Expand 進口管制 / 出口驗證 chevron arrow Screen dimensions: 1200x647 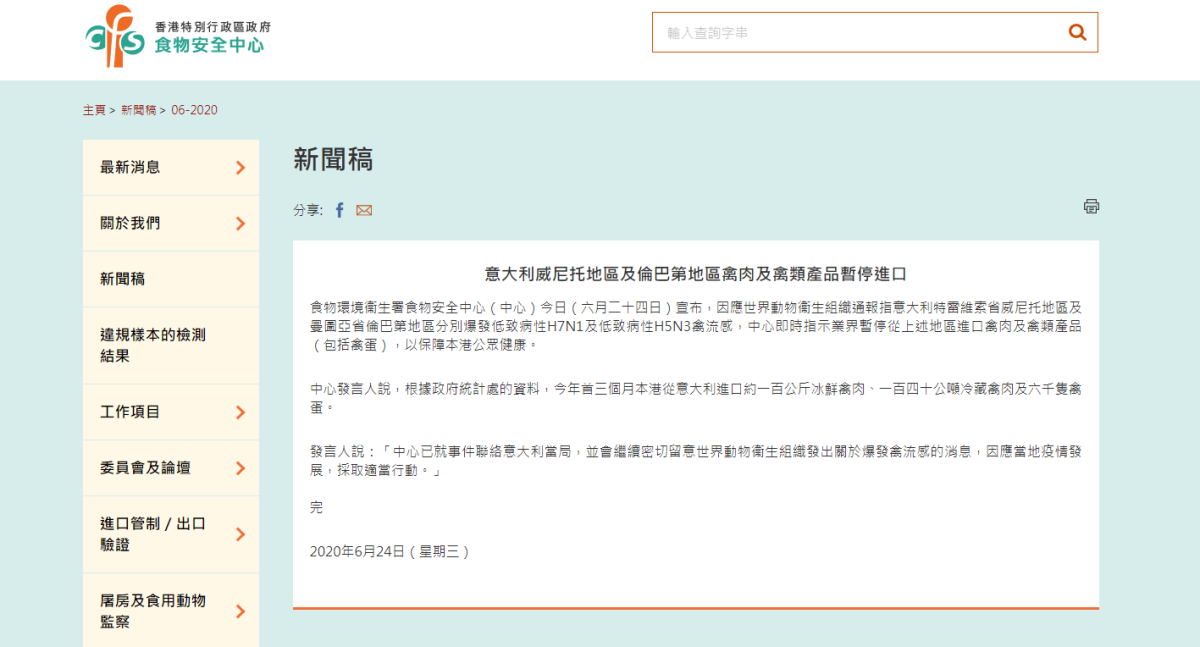[240, 535]
